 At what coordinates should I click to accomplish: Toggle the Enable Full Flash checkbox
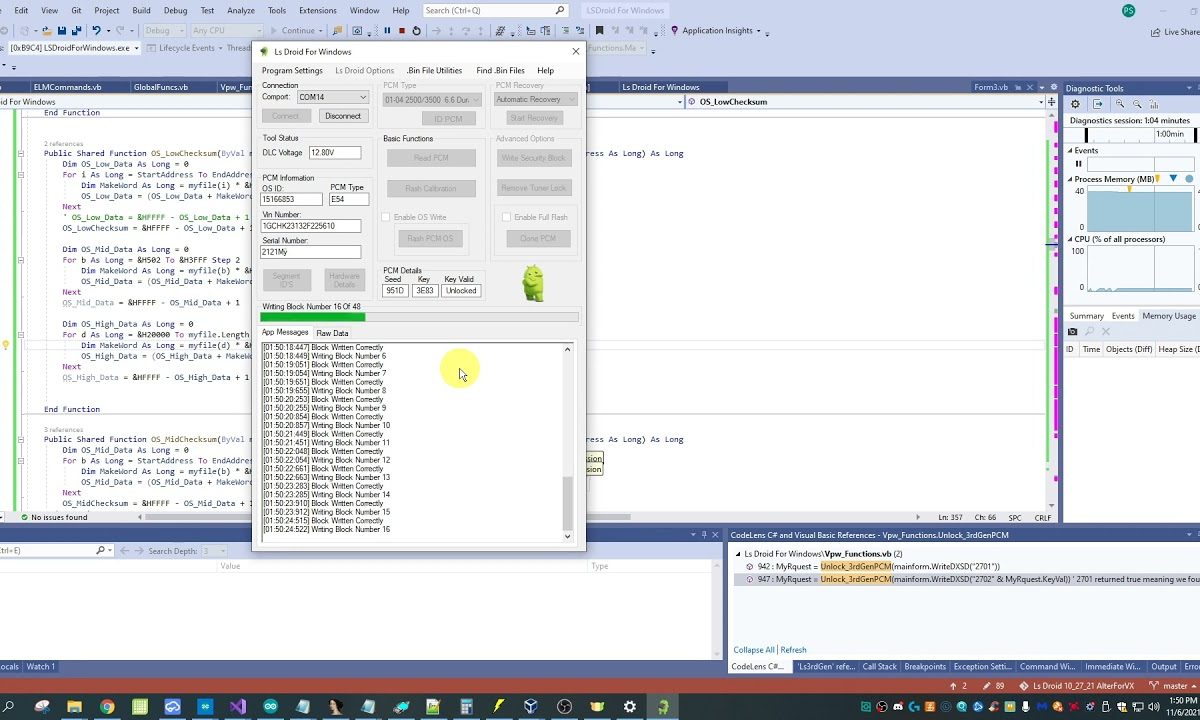tap(506, 217)
